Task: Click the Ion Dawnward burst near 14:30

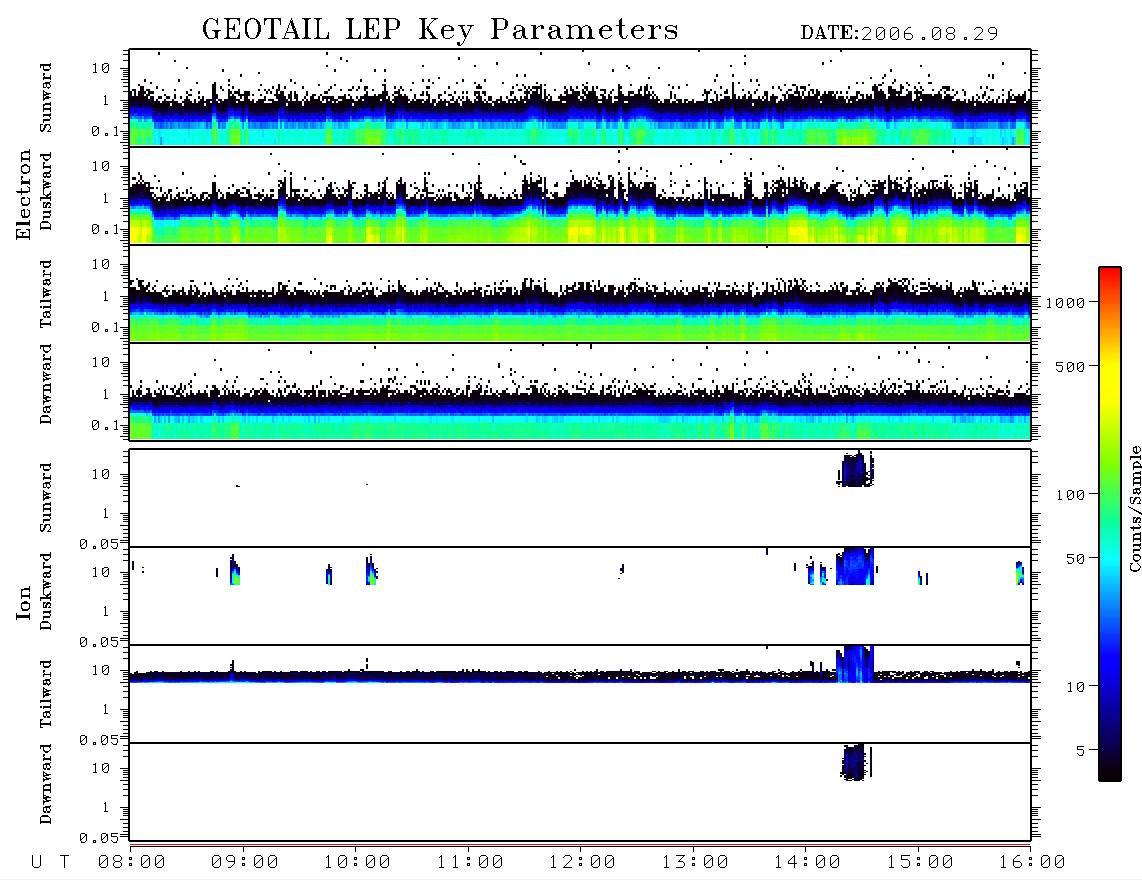Action: pyautogui.click(x=855, y=762)
